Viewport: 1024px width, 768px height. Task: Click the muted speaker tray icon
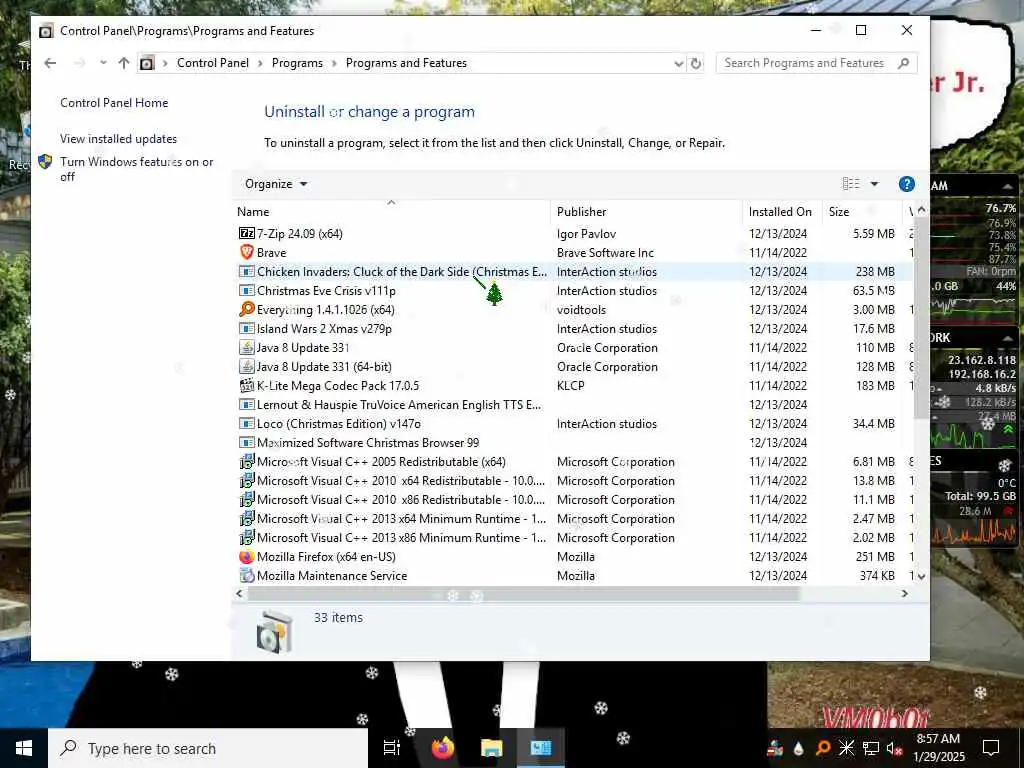coord(895,748)
